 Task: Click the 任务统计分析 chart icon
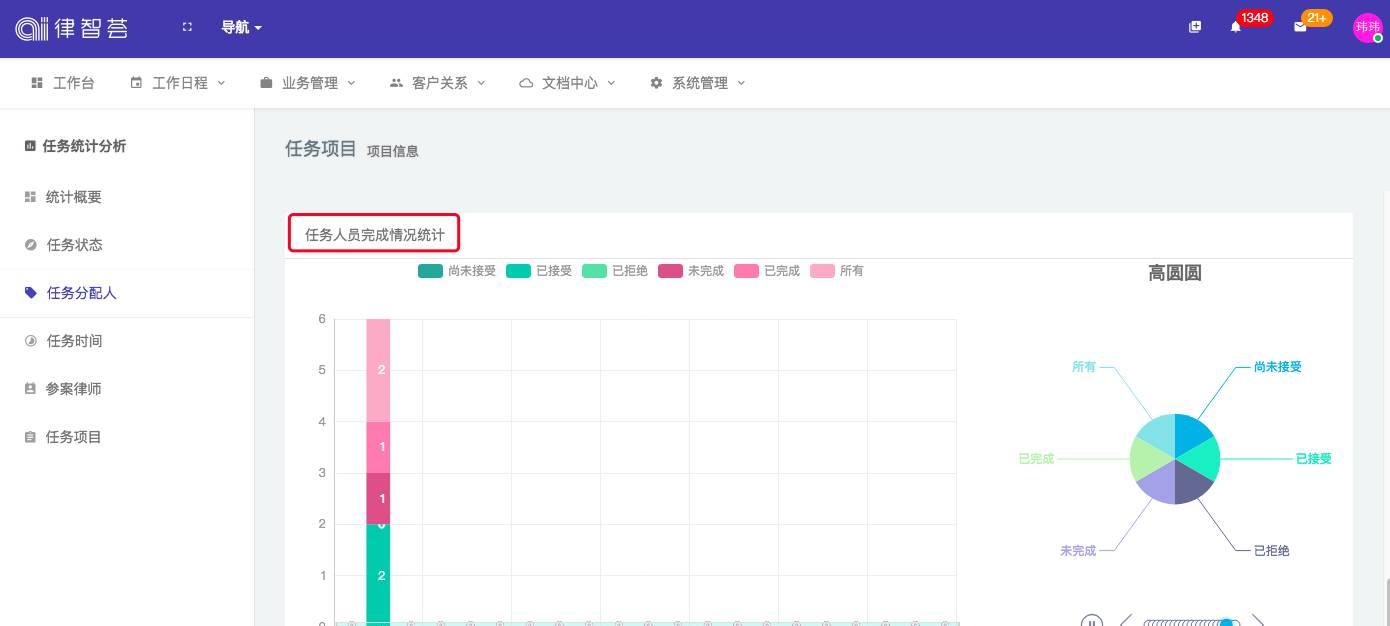point(30,146)
